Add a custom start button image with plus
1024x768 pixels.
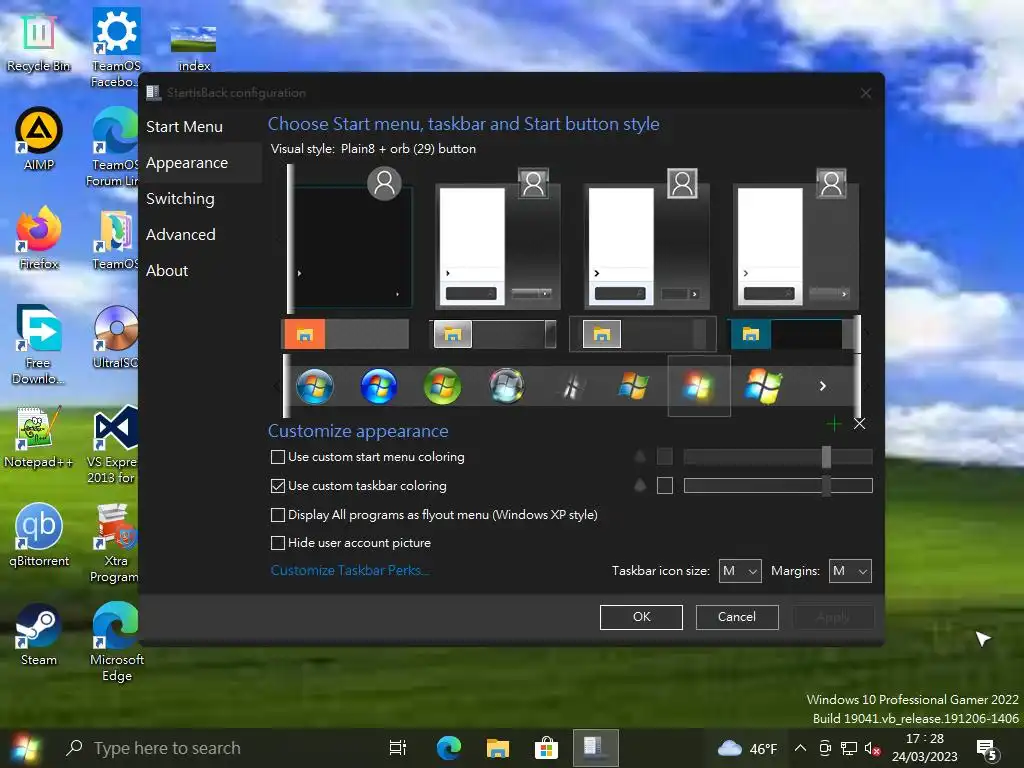tap(833, 424)
